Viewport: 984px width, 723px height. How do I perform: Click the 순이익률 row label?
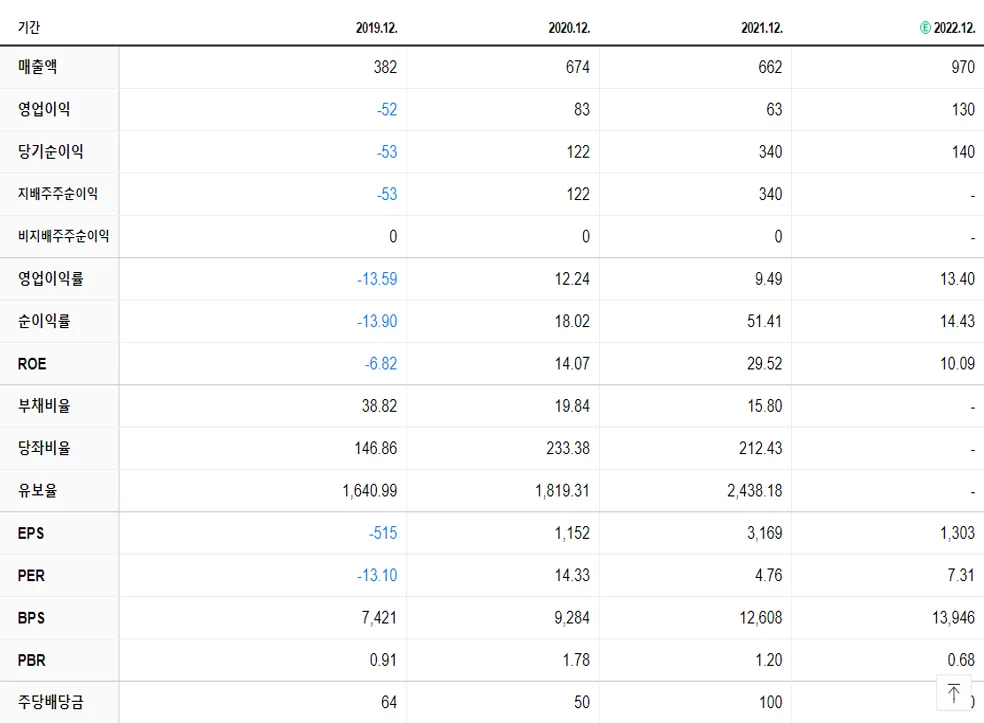click(44, 321)
